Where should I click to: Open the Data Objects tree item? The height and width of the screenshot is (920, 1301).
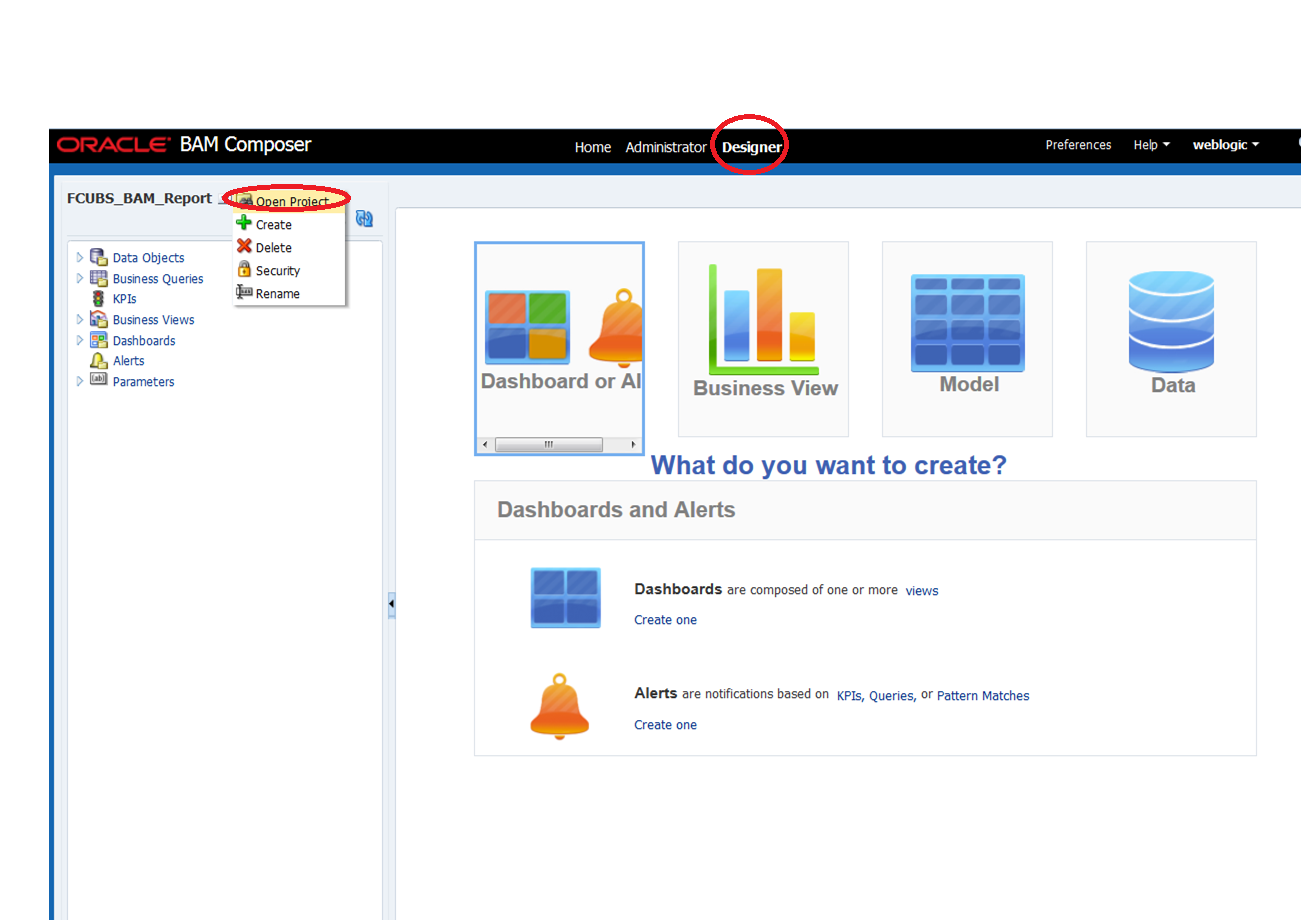point(148,258)
